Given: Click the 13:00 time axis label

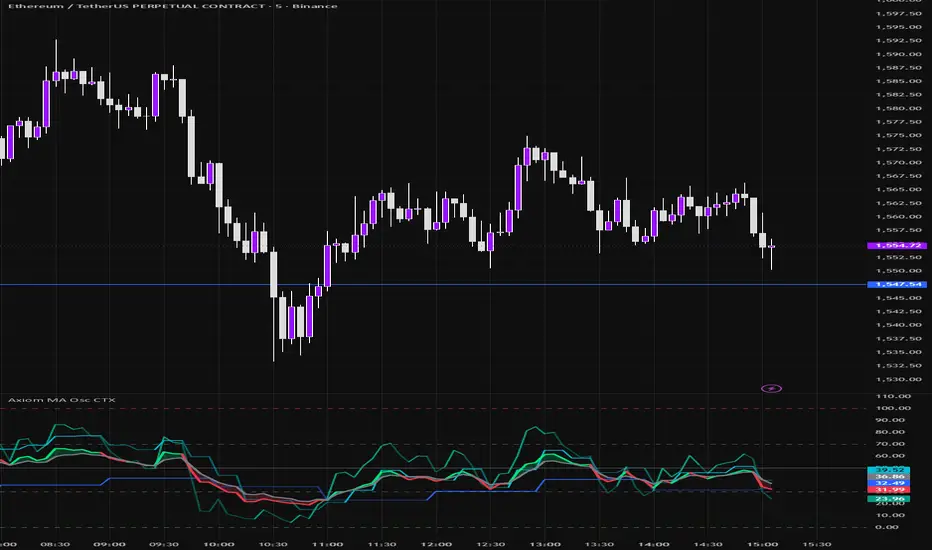Looking at the screenshot, I should coord(545,544).
